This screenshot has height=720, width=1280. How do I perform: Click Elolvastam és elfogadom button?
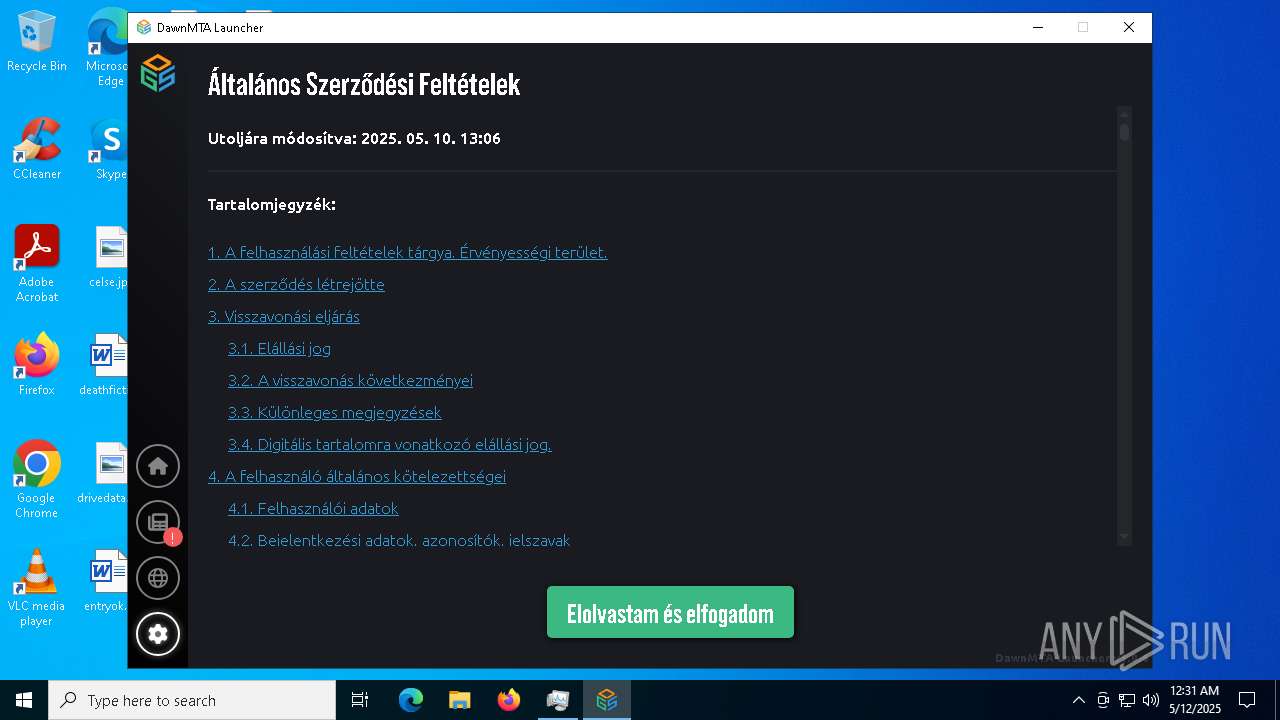point(670,613)
